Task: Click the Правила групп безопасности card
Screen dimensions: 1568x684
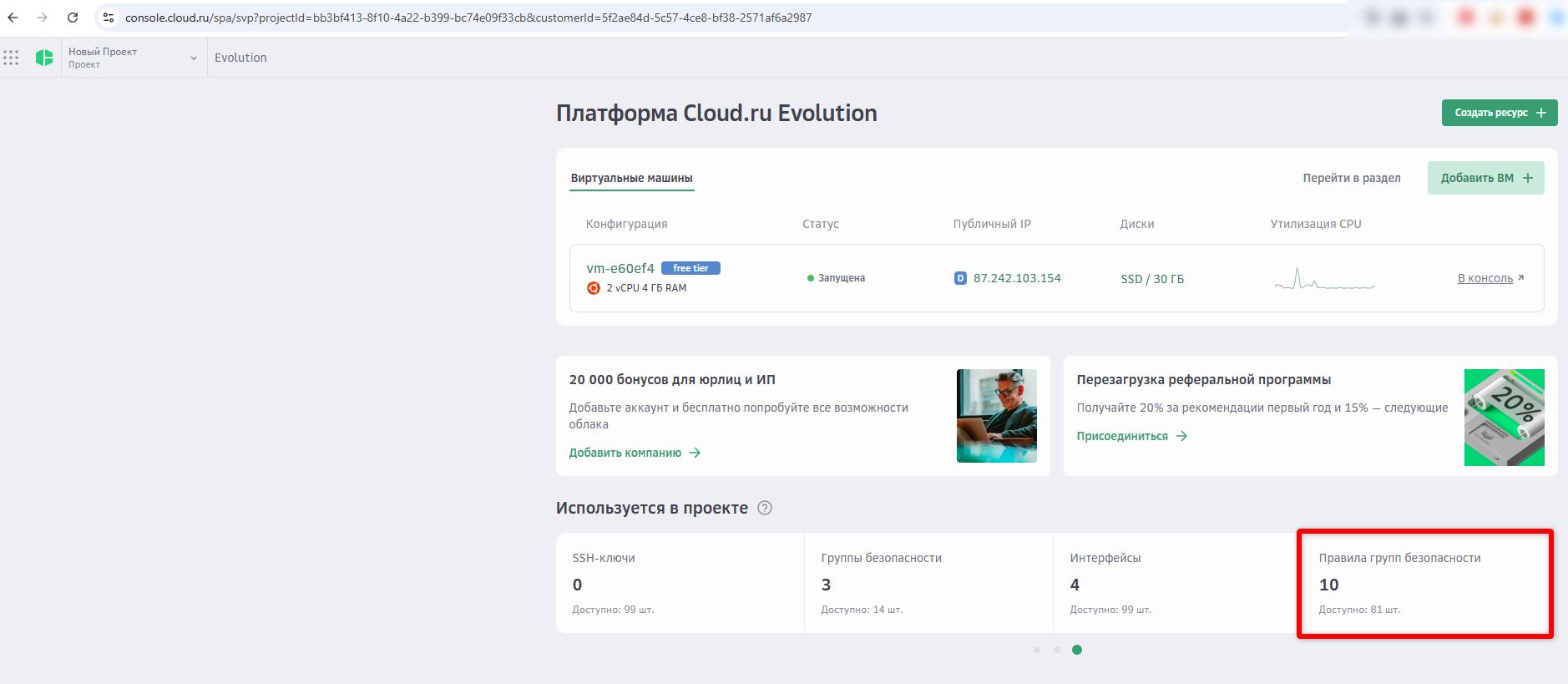Action: pyautogui.click(x=1424, y=583)
